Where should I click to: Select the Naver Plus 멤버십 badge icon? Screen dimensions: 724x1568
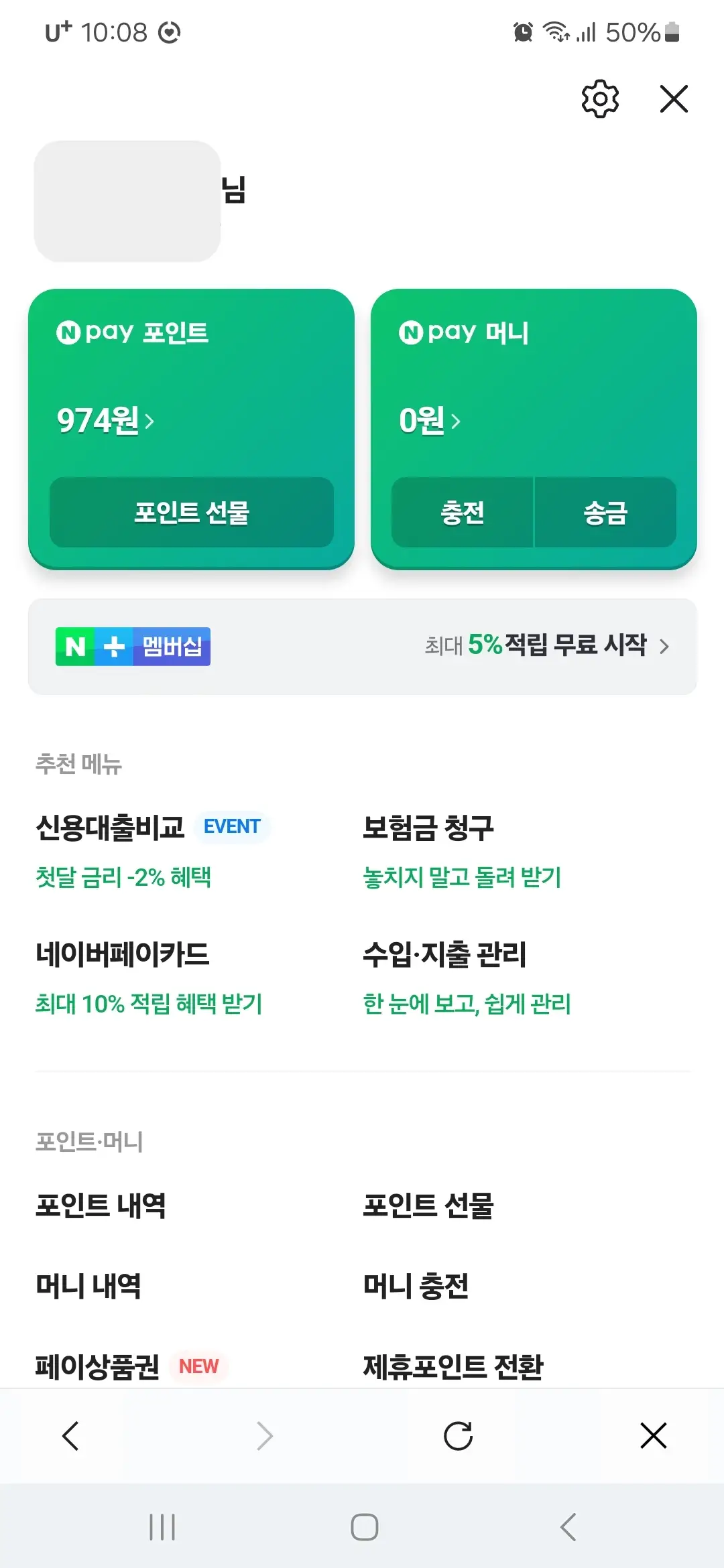point(132,645)
